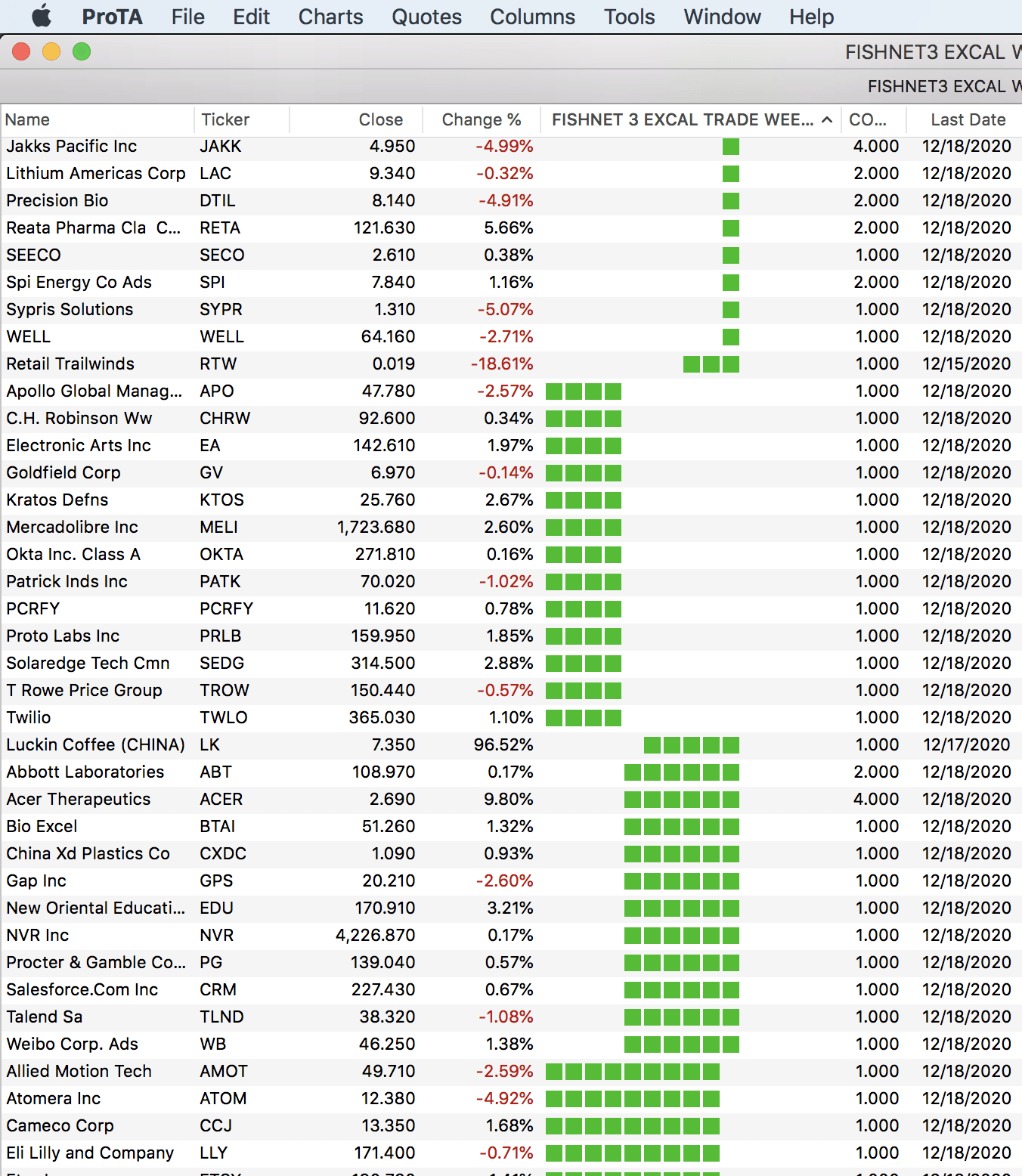Image resolution: width=1022 pixels, height=1176 pixels.
Task: Click Allied Motion Tech nine-bar indicator
Action: [633, 1072]
